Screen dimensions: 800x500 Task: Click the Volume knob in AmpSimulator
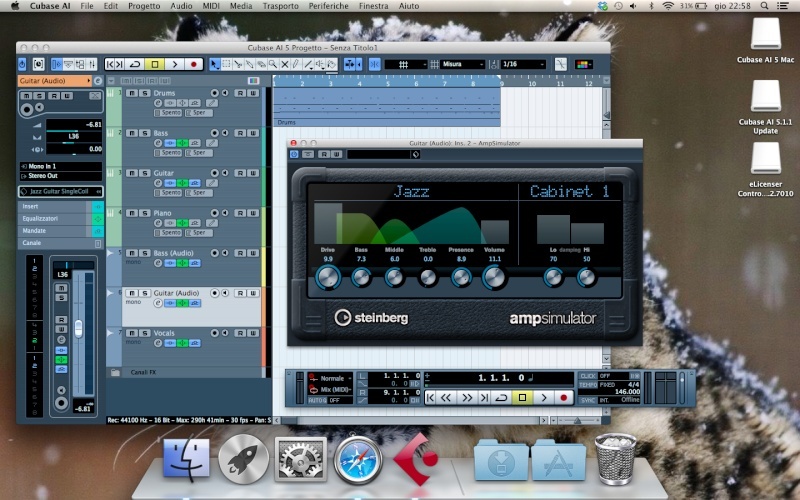point(493,278)
